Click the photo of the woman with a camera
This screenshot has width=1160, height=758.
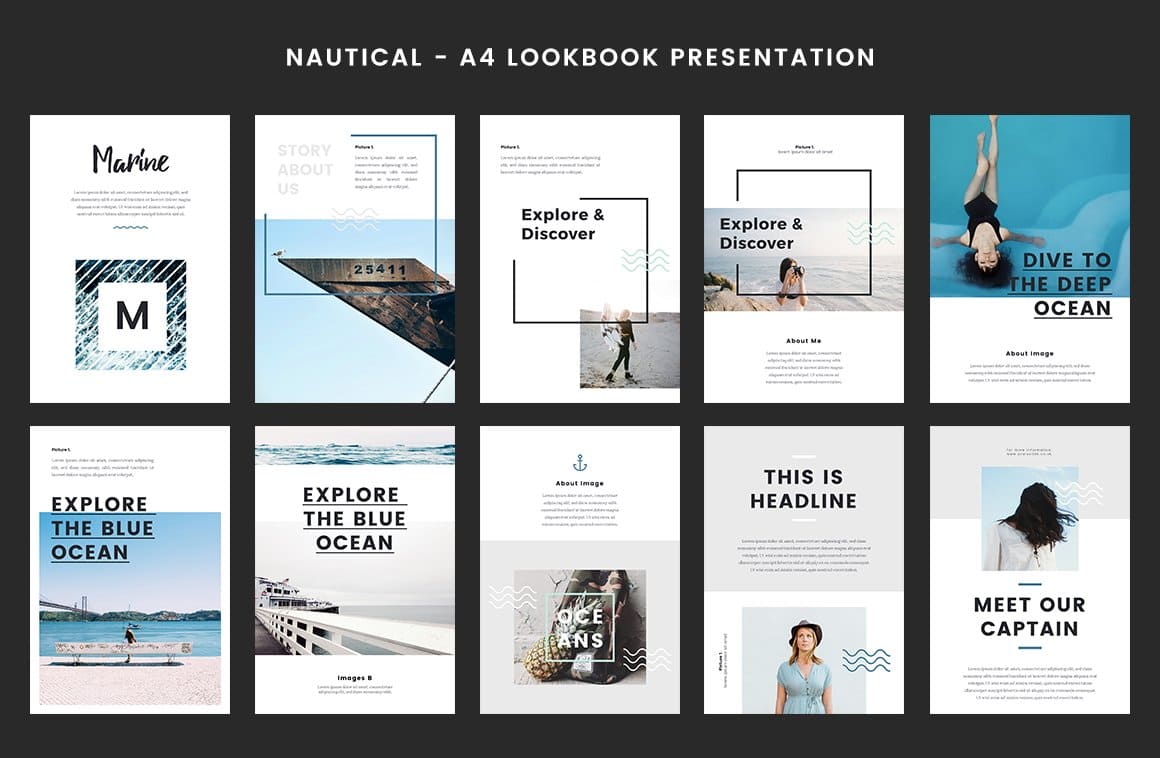point(792,278)
